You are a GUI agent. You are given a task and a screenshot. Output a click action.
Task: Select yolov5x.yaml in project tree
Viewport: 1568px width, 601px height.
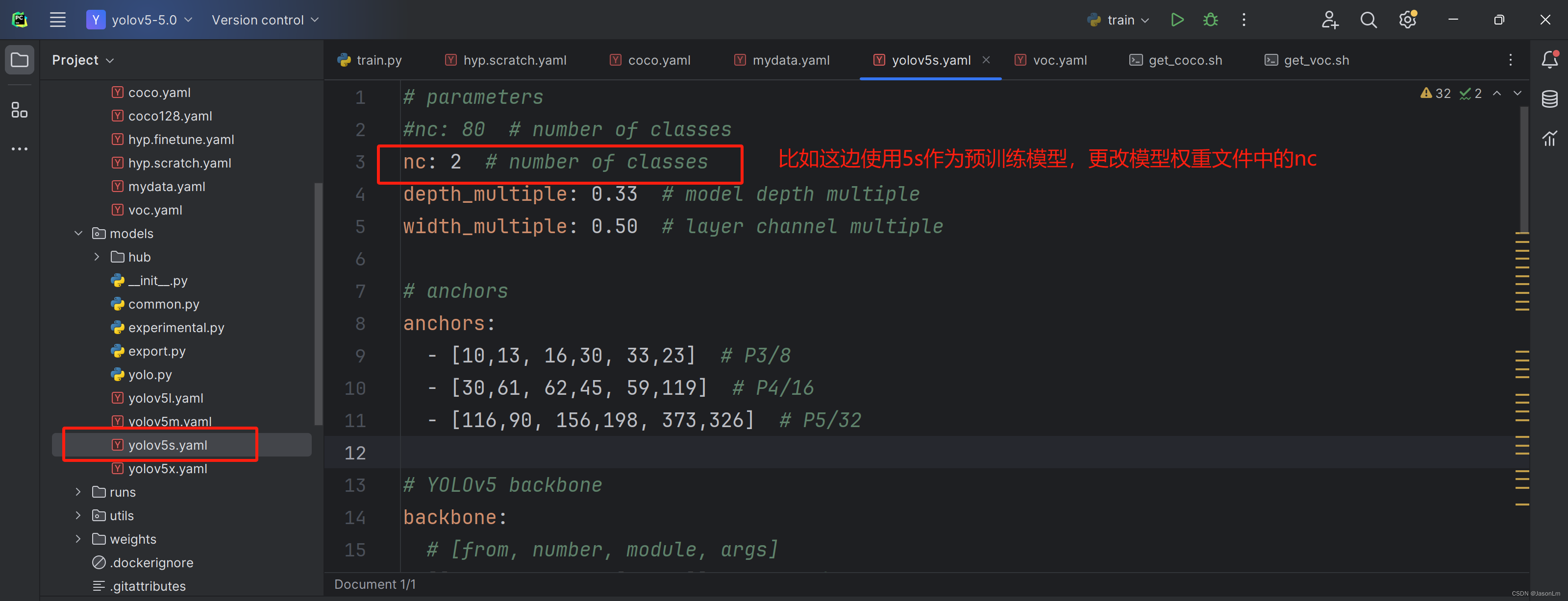click(x=168, y=468)
